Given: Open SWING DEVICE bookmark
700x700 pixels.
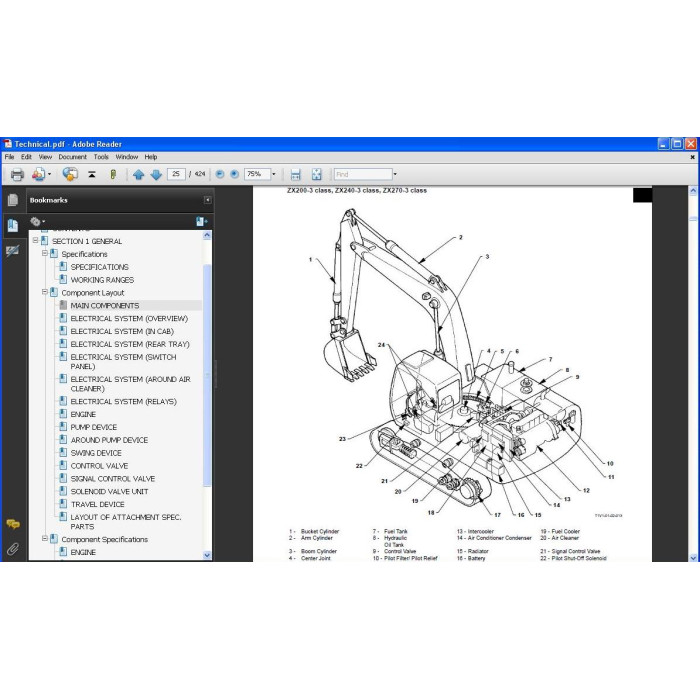Looking at the screenshot, I should [x=96, y=453].
